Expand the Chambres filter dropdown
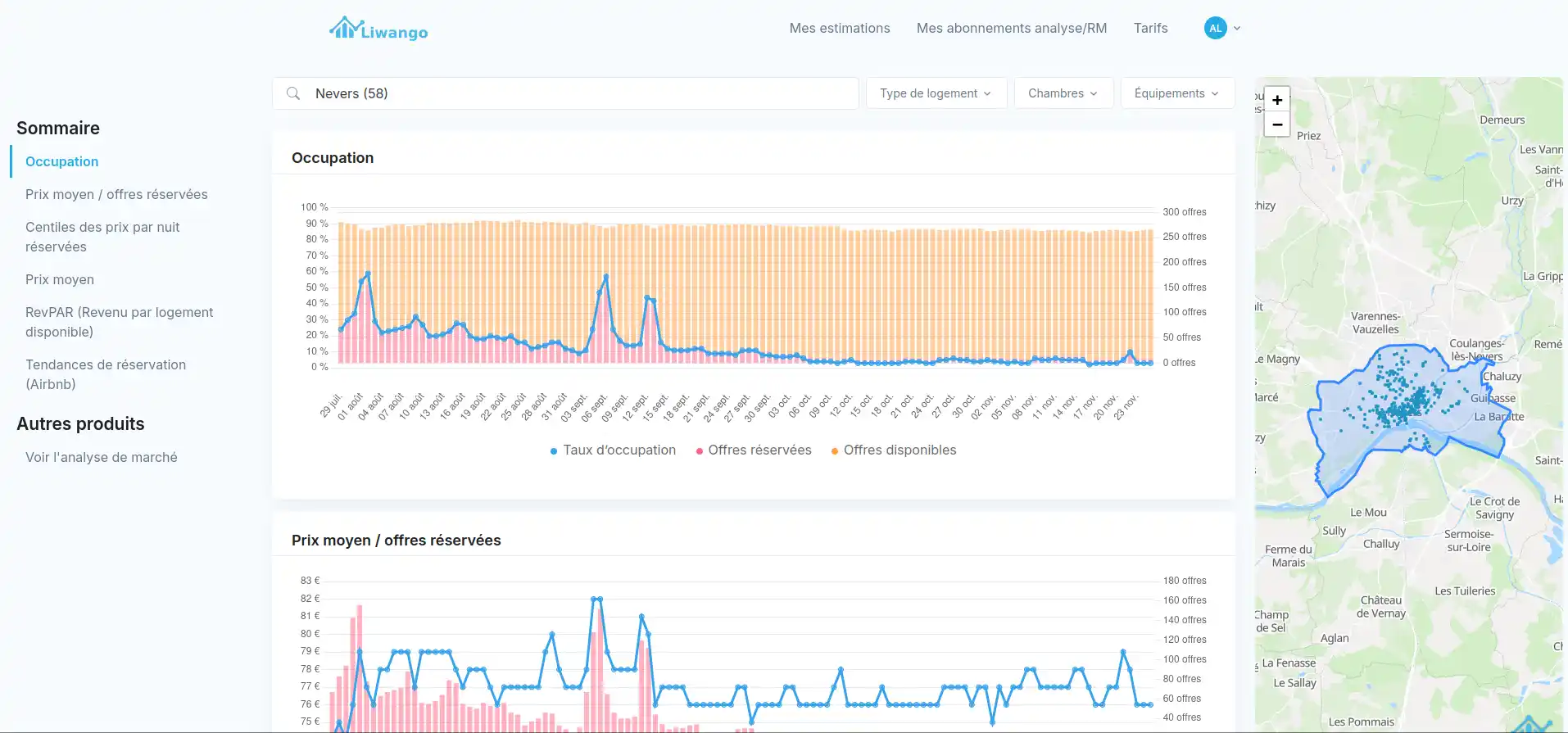1568x733 pixels. pyautogui.click(x=1063, y=93)
